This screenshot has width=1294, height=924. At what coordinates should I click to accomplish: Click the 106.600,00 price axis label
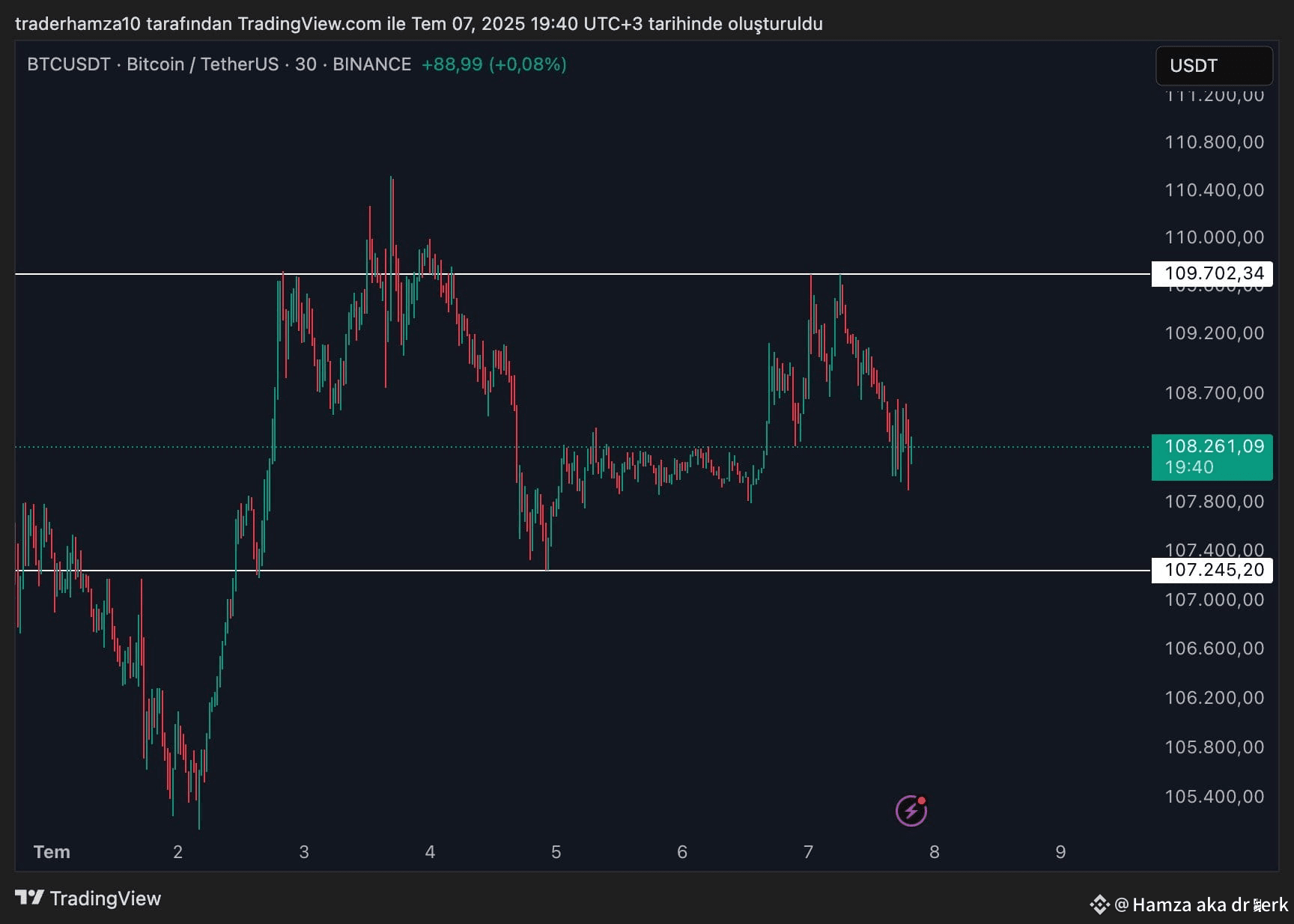coord(1214,648)
